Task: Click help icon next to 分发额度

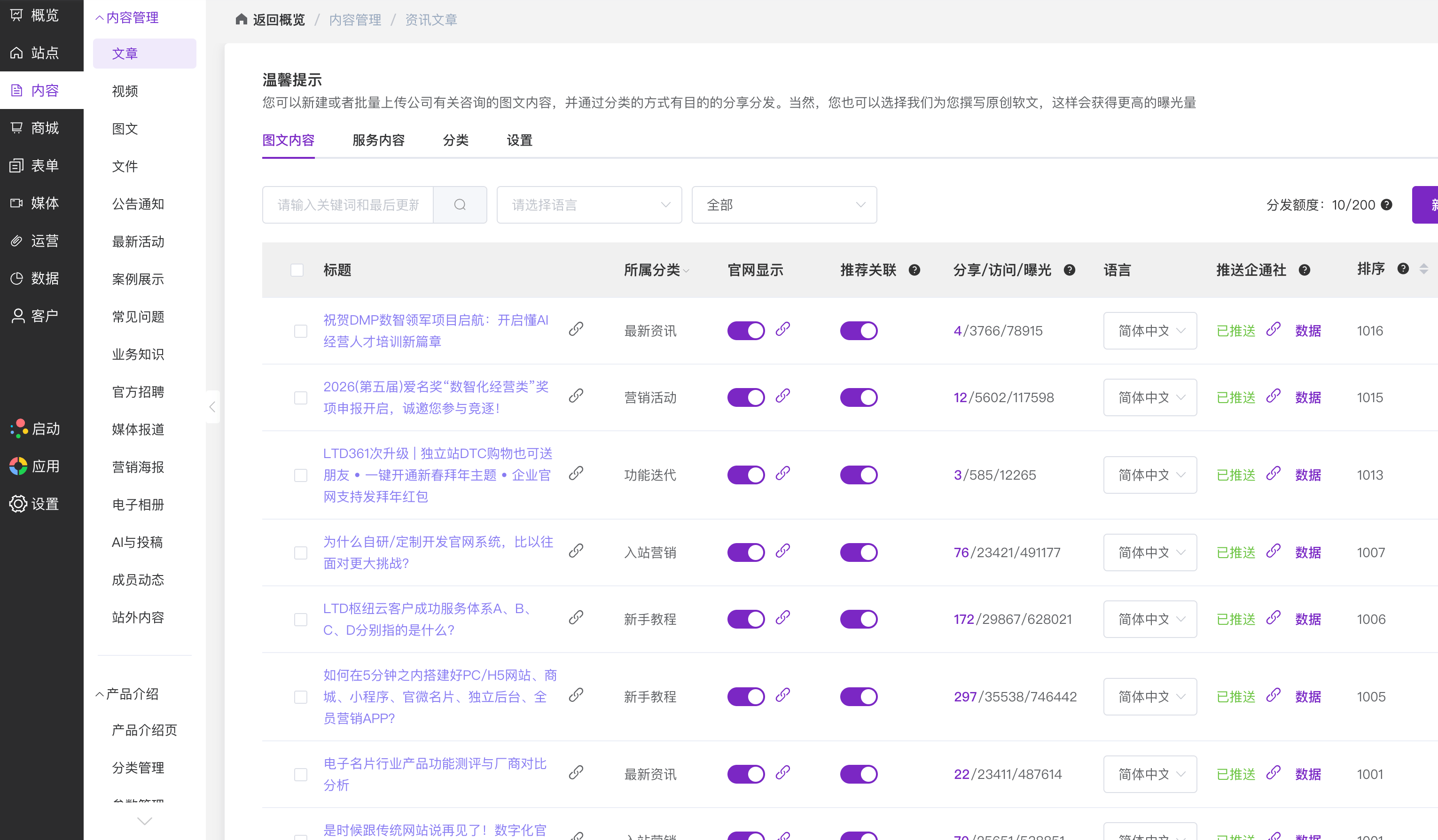Action: (1387, 205)
